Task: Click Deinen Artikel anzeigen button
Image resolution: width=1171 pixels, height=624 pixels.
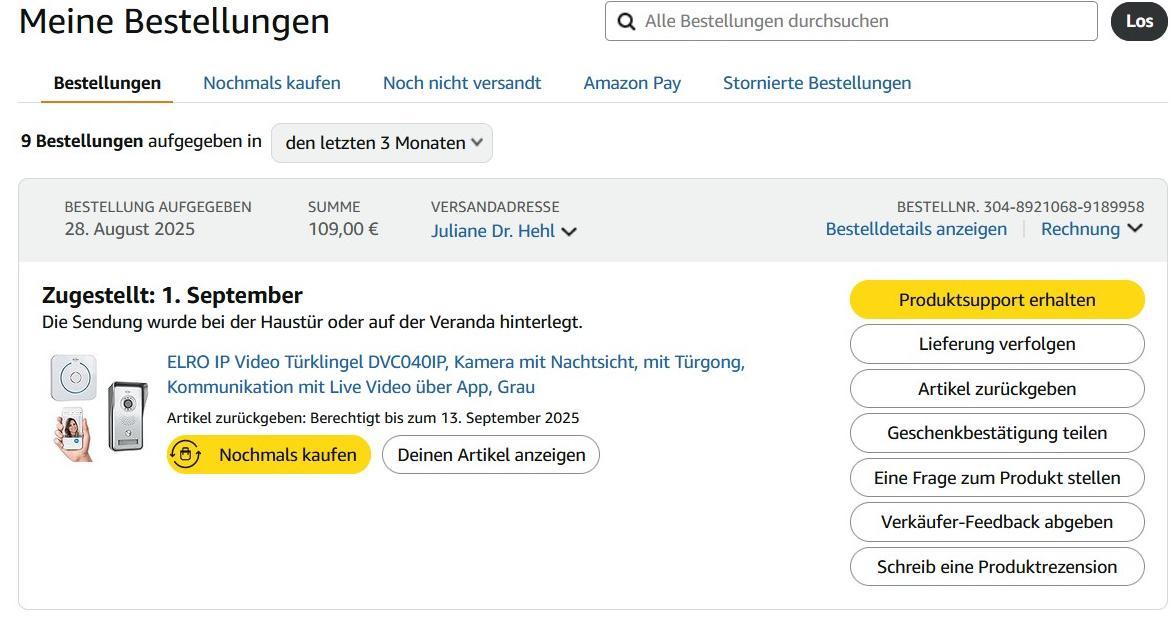Action: coord(491,455)
